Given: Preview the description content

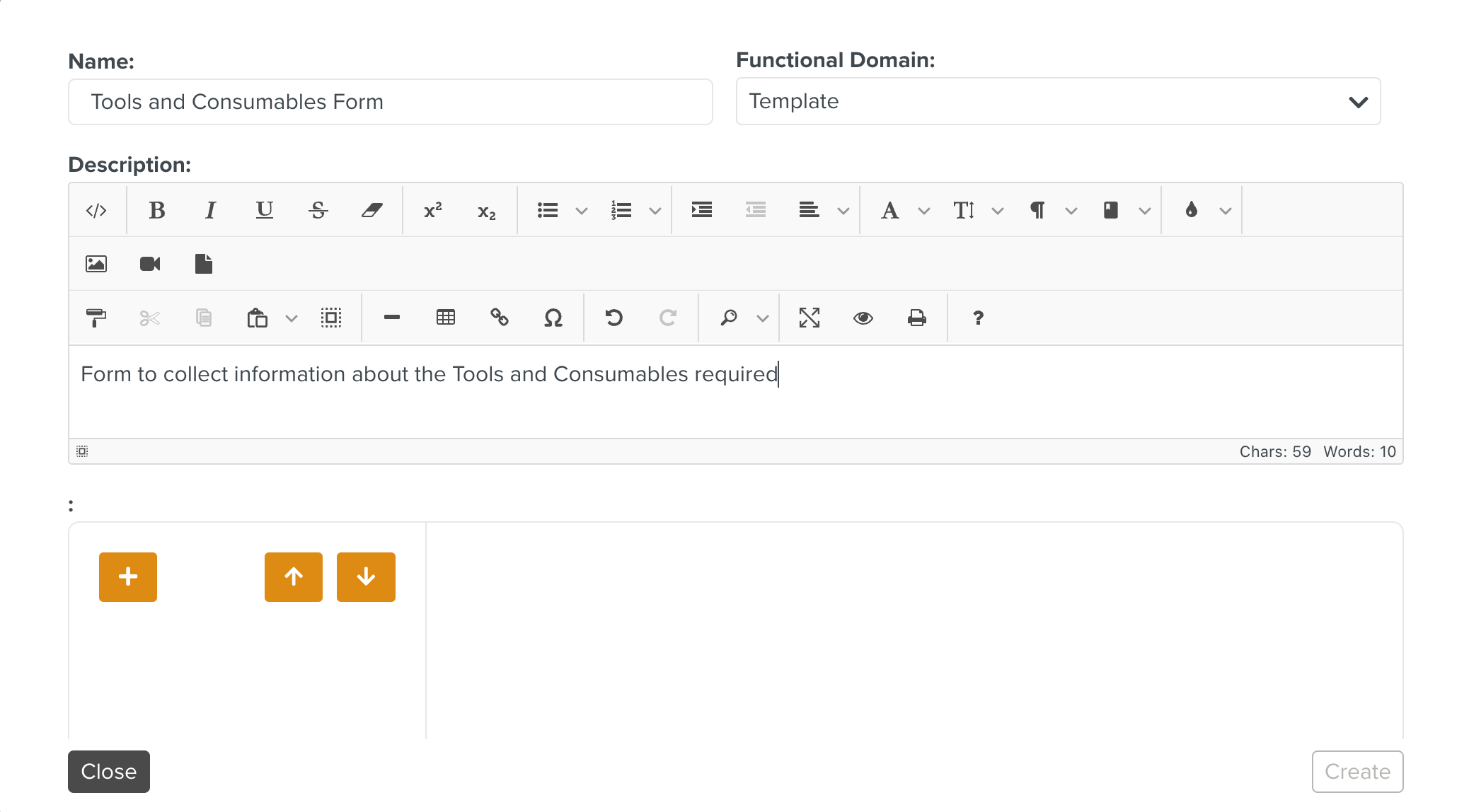Looking at the screenshot, I should 863,318.
